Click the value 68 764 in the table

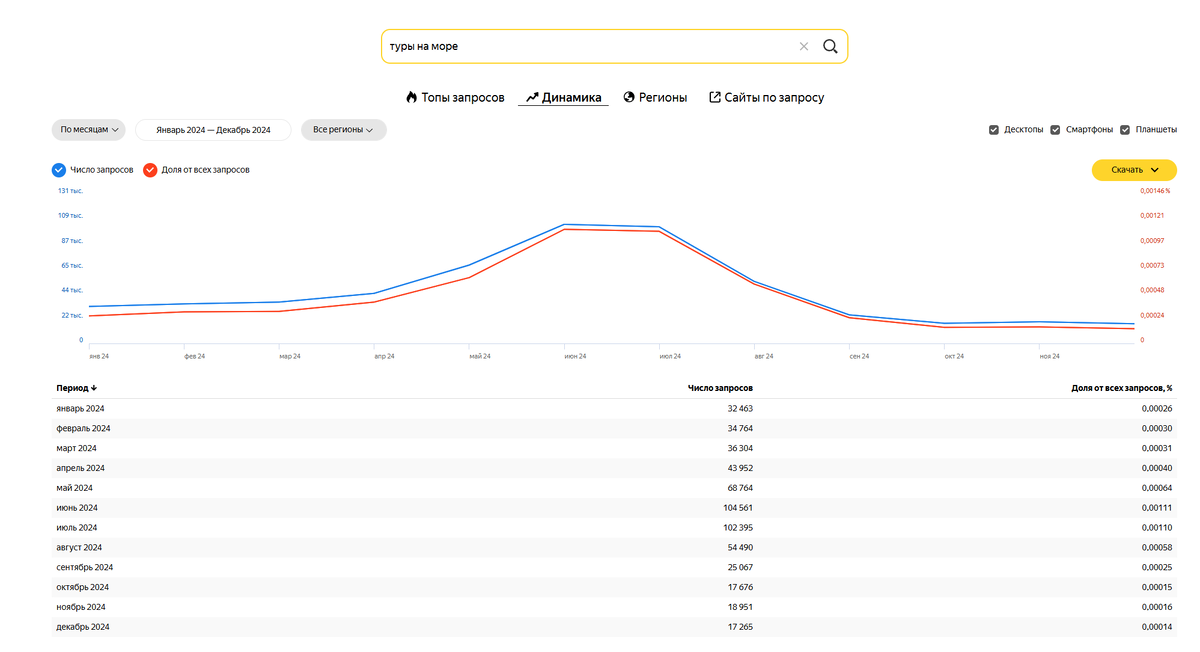740,488
